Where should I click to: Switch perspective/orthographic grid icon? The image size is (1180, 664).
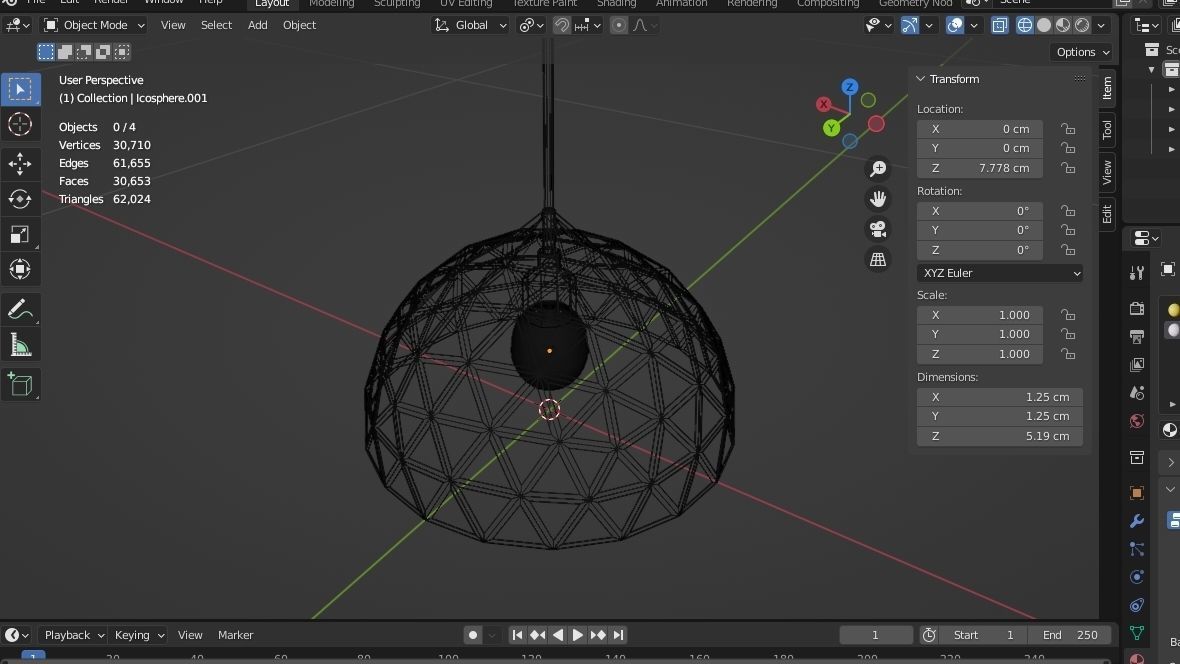[x=878, y=260]
